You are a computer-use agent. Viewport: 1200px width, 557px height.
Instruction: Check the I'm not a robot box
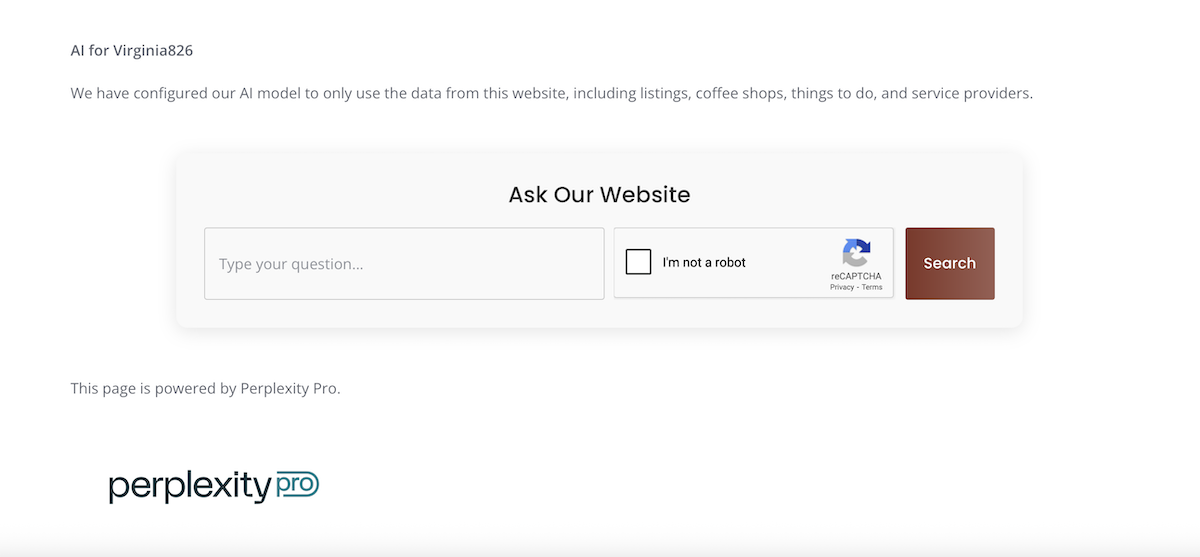pyautogui.click(x=638, y=262)
